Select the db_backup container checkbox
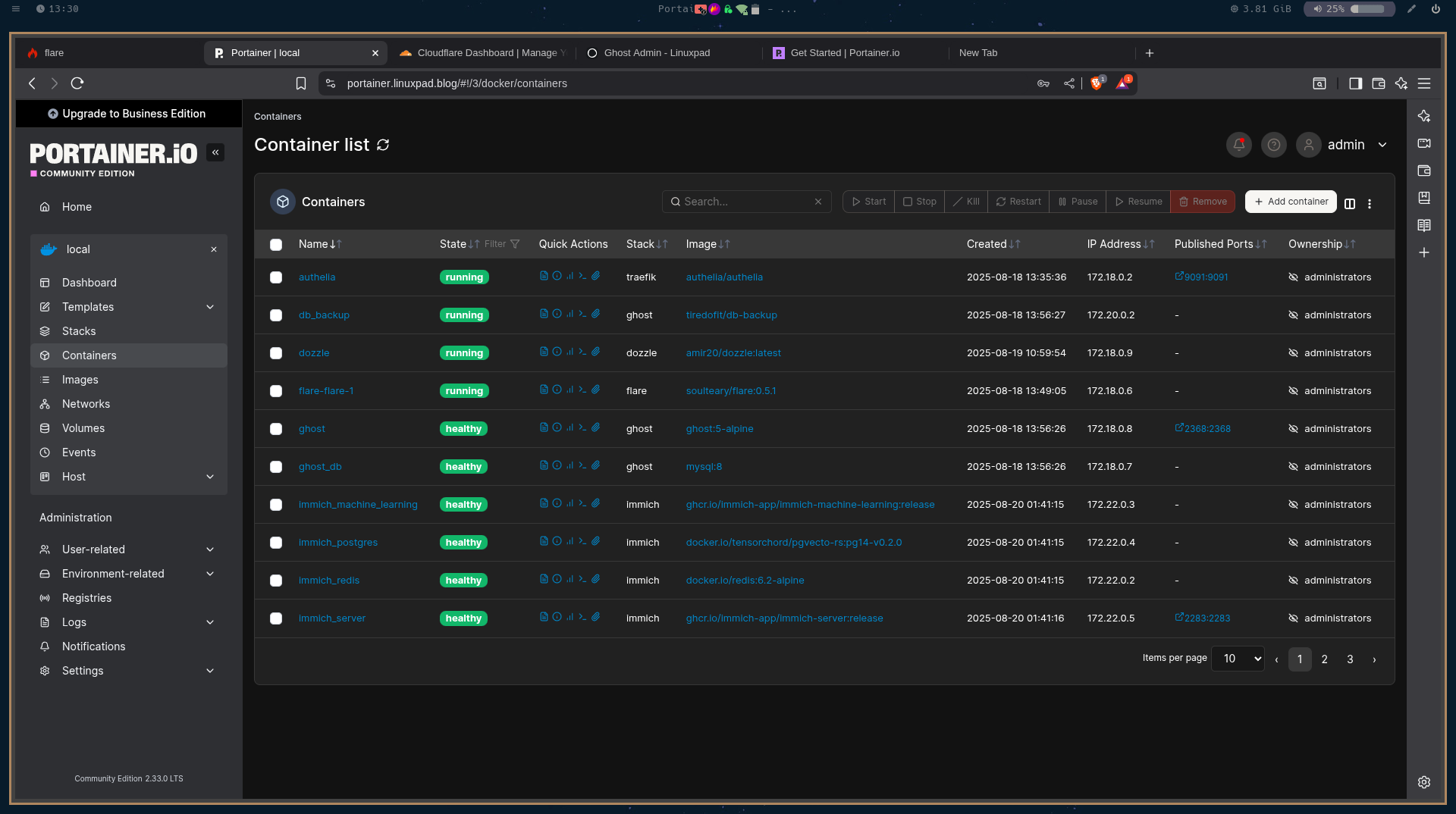The image size is (1456, 814). (276, 315)
